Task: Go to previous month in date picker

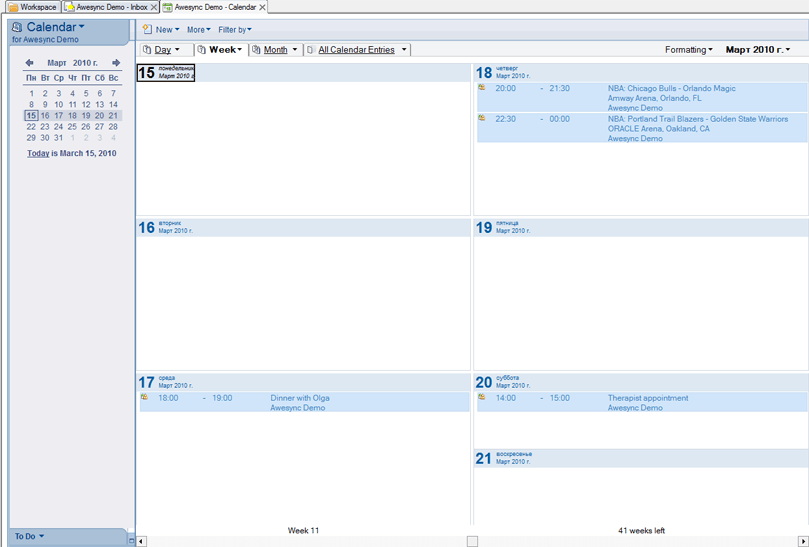Action: pyautogui.click(x=29, y=63)
